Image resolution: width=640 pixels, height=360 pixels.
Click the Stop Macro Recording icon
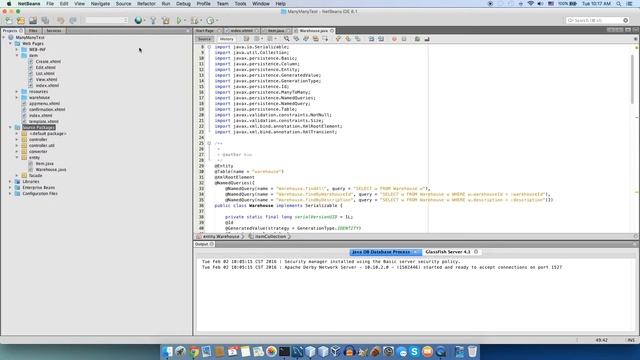pos(404,39)
